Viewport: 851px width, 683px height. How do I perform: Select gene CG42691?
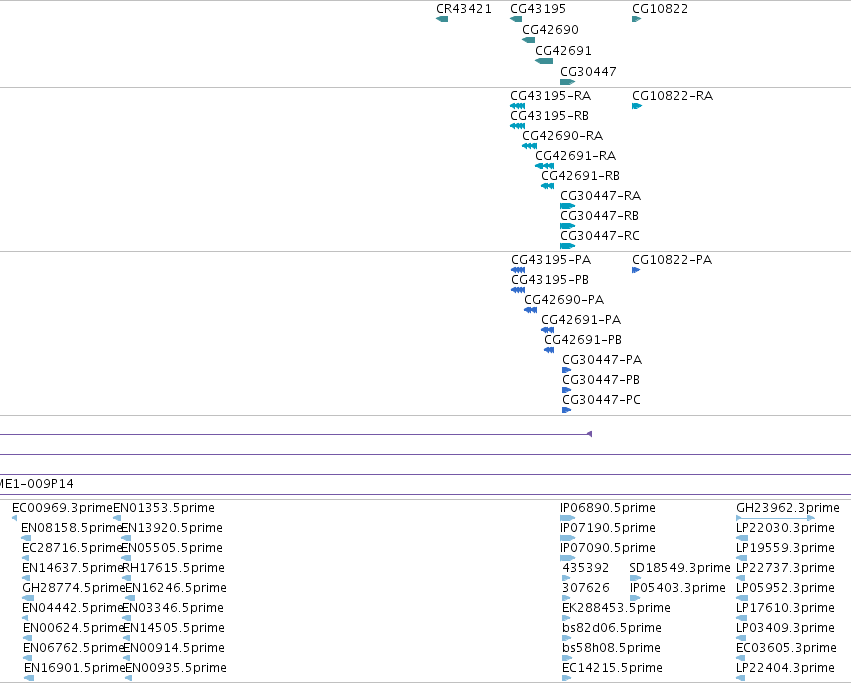click(544, 61)
